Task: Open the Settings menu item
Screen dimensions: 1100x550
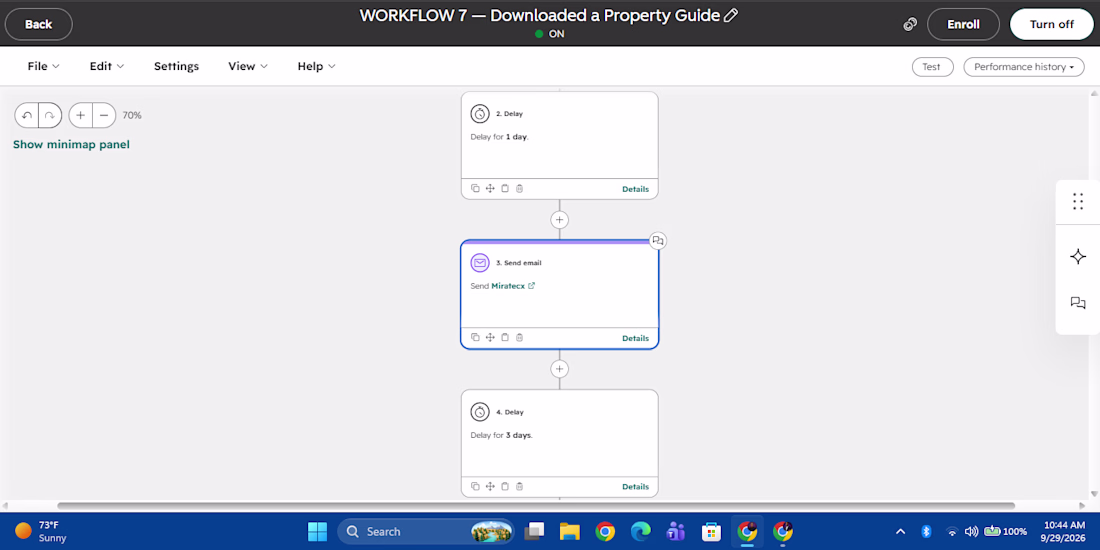Action: 176,66
